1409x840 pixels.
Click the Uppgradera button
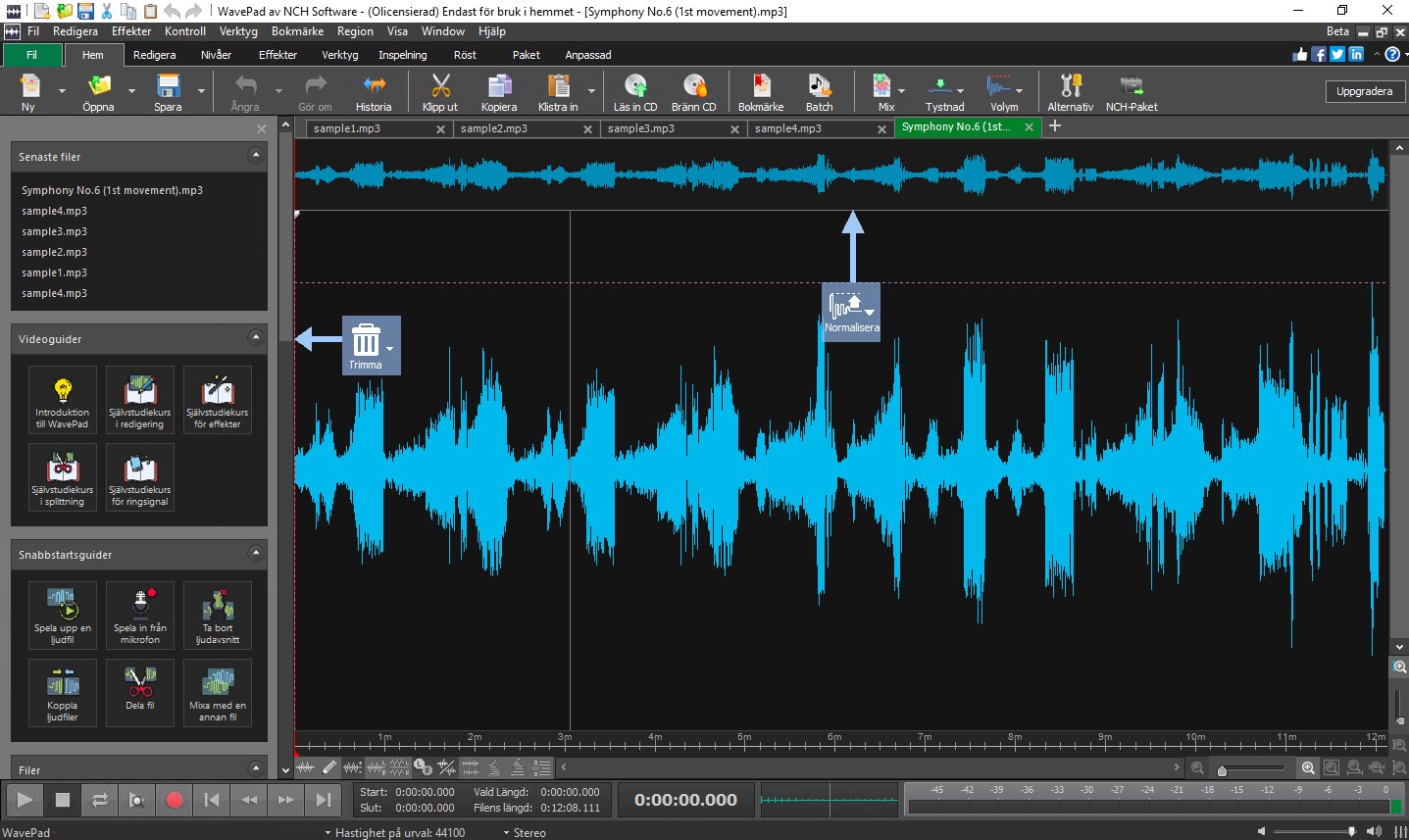[x=1365, y=90]
